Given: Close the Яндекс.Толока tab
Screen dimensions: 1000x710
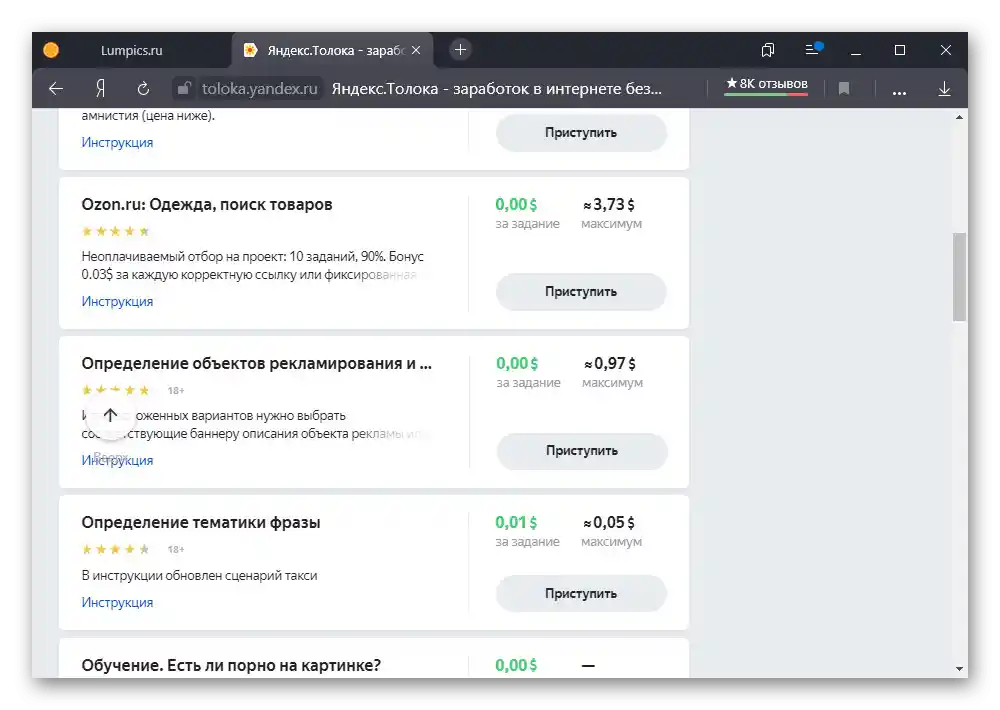Looking at the screenshot, I should (416, 50).
